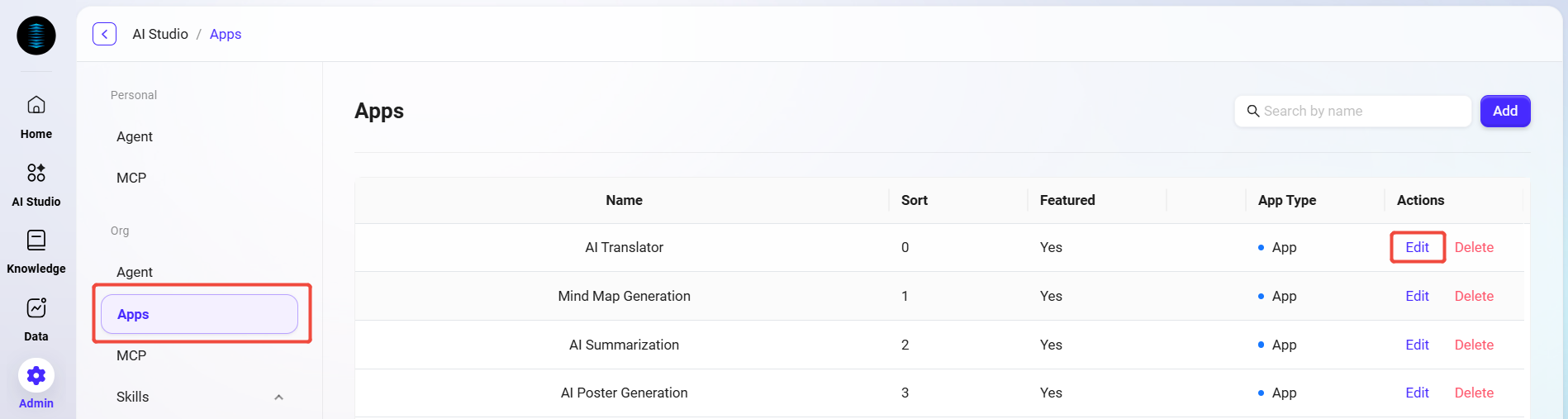Click the Add button
Viewport: 1568px width, 419px height.
(x=1504, y=111)
